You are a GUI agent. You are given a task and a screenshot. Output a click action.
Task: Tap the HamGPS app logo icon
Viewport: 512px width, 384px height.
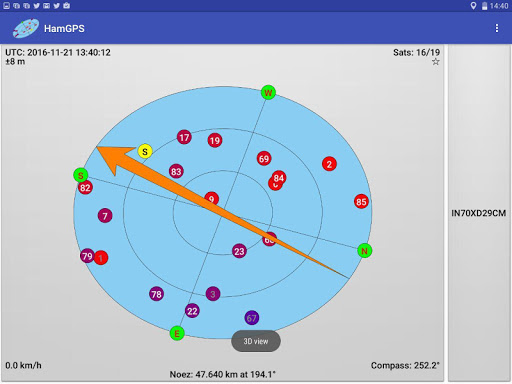[x=26, y=28]
